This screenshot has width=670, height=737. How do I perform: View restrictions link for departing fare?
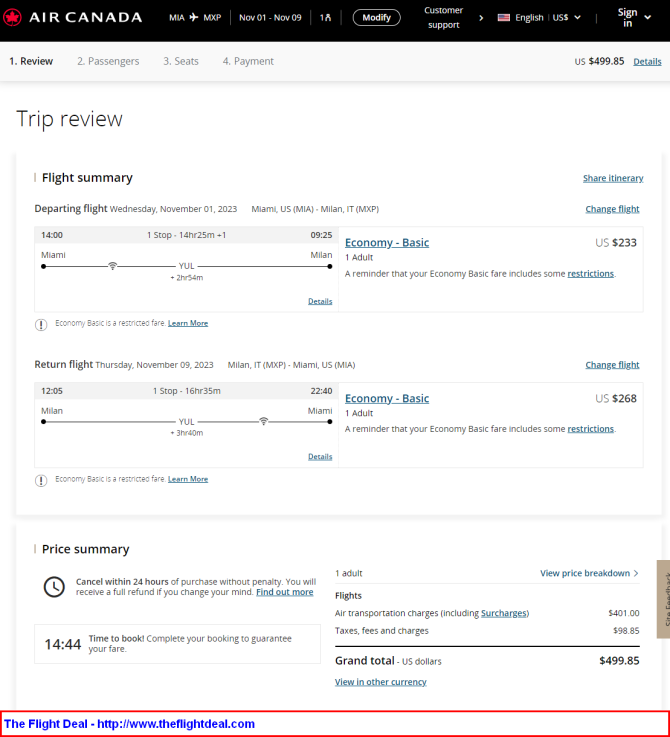[x=591, y=274]
